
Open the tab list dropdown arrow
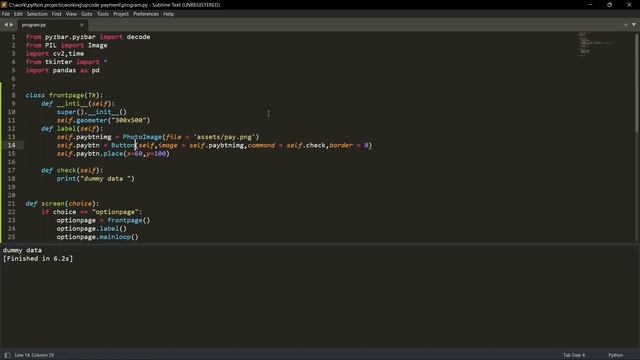(634, 24)
